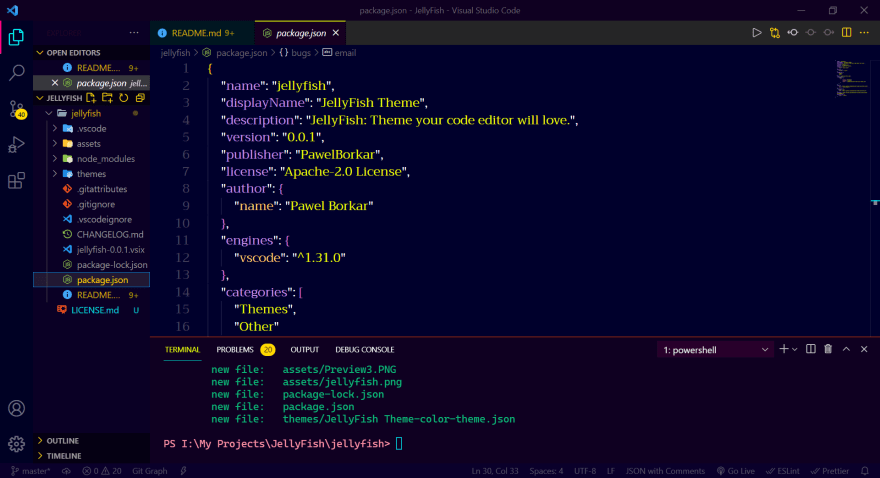Change end of line sequence LF
This screenshot has width=880, height=478.
[611, 471]
